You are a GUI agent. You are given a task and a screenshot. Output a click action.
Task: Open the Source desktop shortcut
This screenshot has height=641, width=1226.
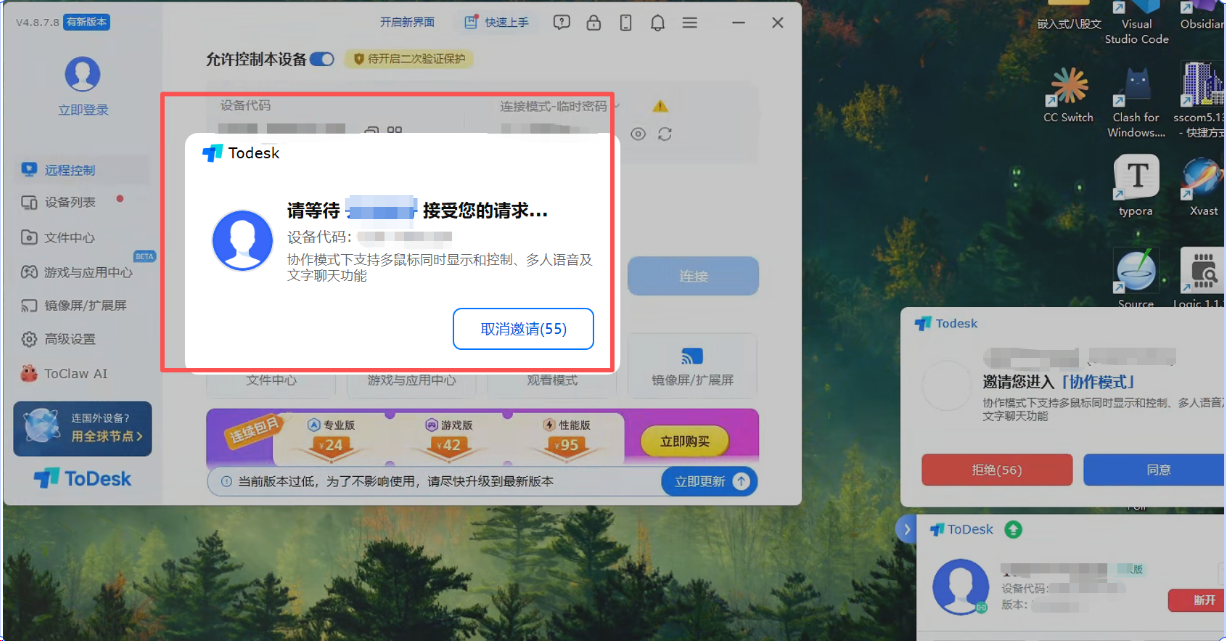1136,278
